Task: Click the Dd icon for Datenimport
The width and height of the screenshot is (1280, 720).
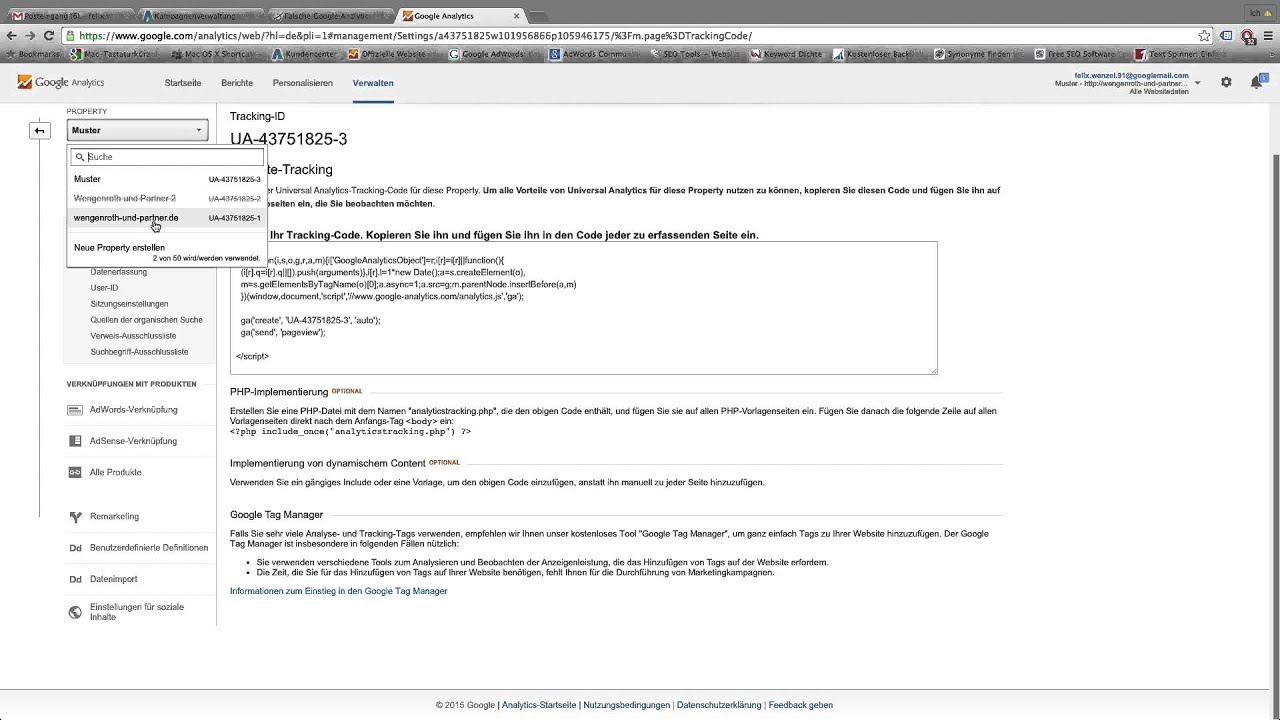Action: point(75,579)
